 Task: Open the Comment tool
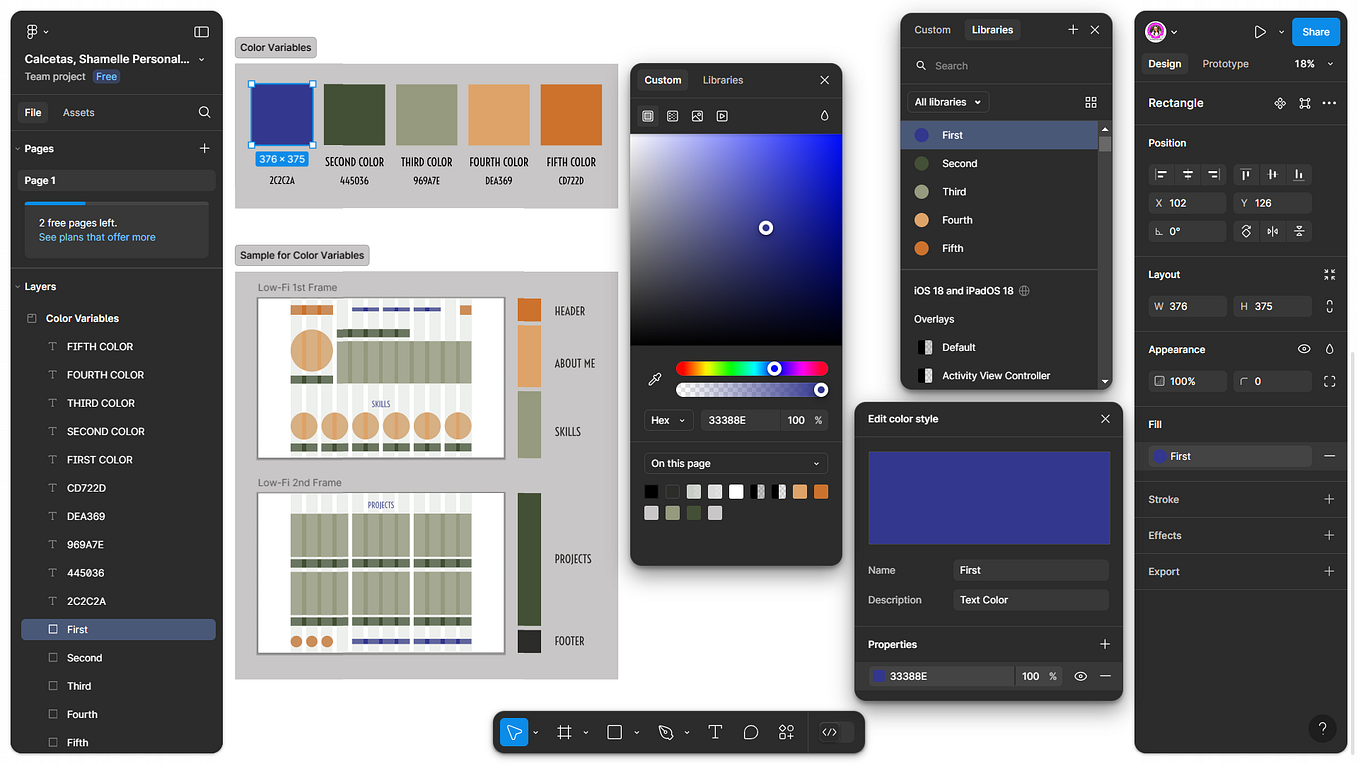(750, 732)
